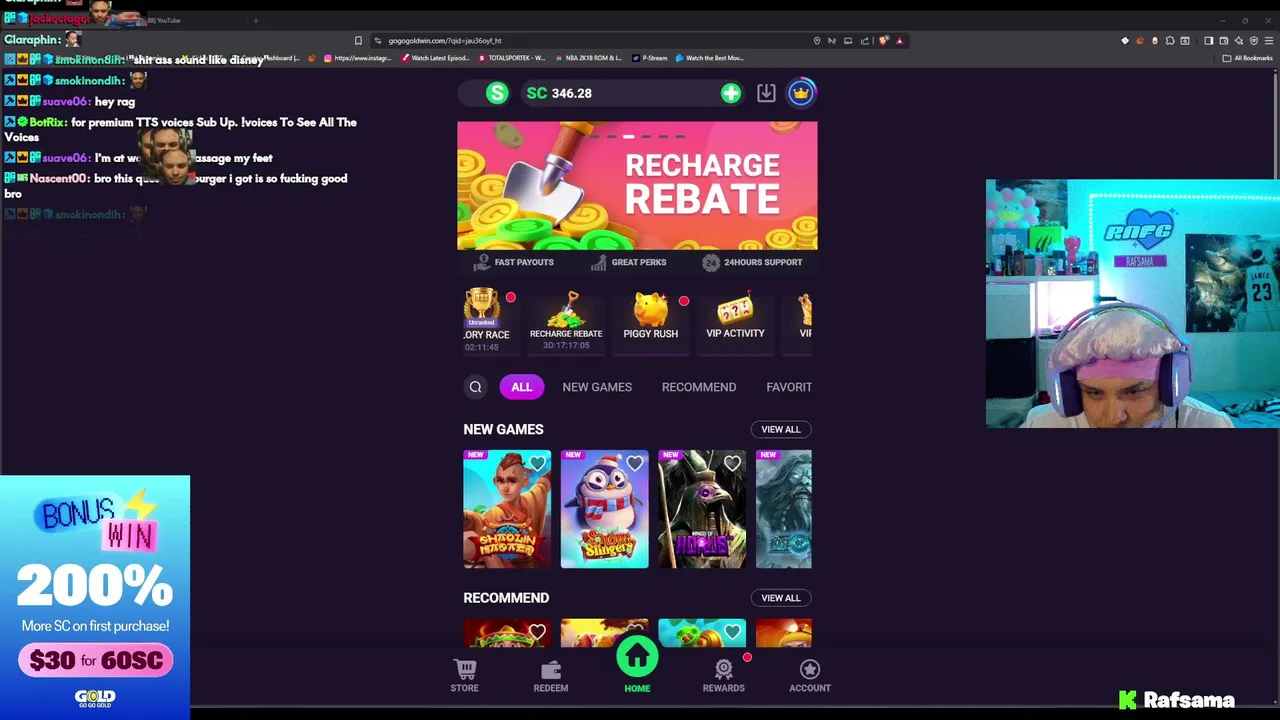The image size is (1280, 720).
Task: Click the location permission icon in address bar
Action: [x=817, y=41]
